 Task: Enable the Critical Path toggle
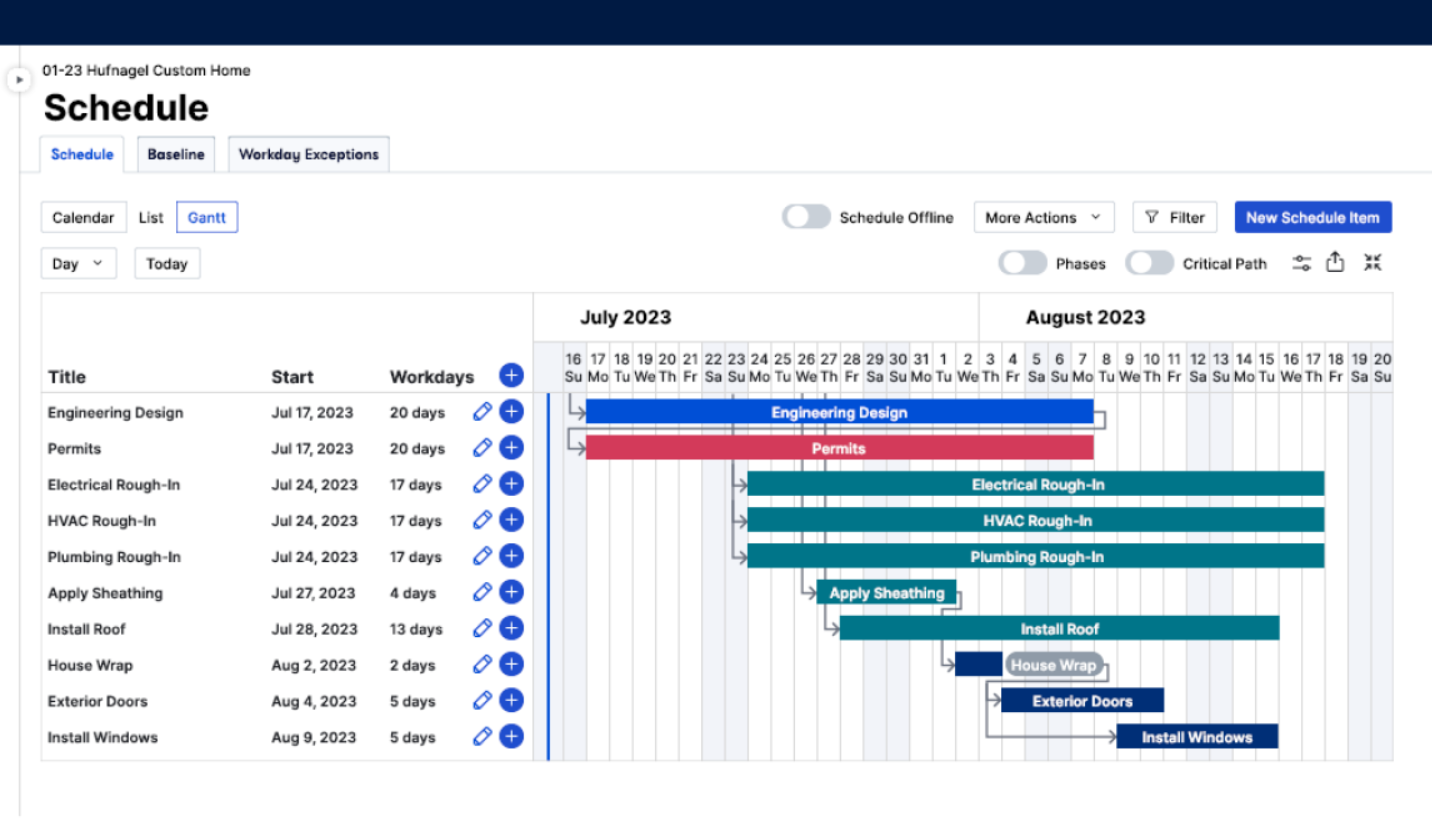[x=1149, y=262]
